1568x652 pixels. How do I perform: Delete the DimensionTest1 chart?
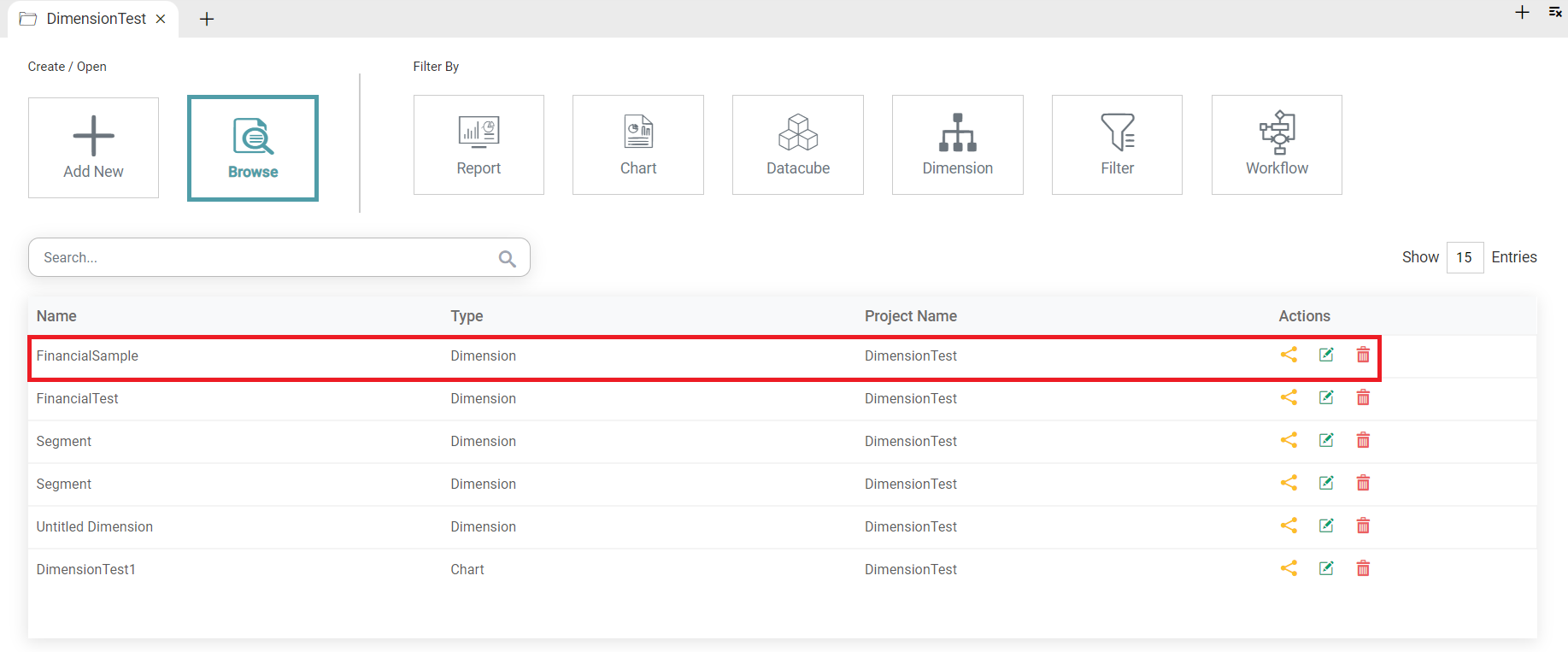click(x=1363, y=568)
